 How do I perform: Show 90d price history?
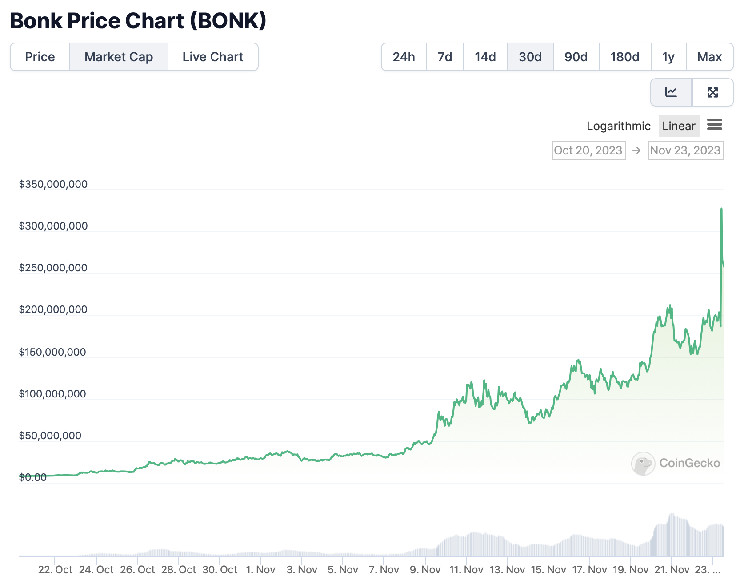(x=576, y=57)
